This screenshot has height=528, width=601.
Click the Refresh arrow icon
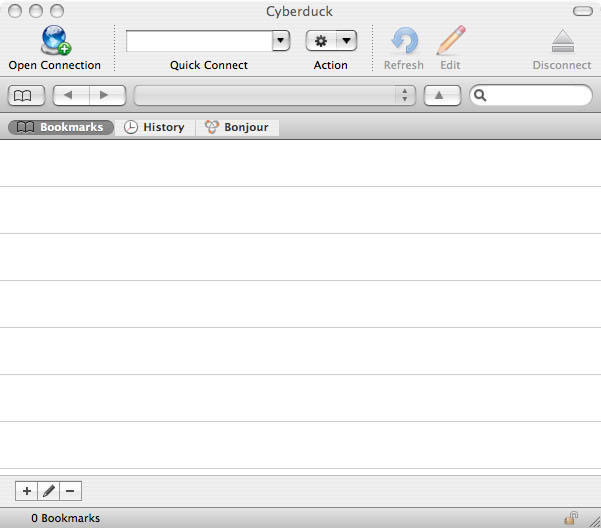point(404,40)
